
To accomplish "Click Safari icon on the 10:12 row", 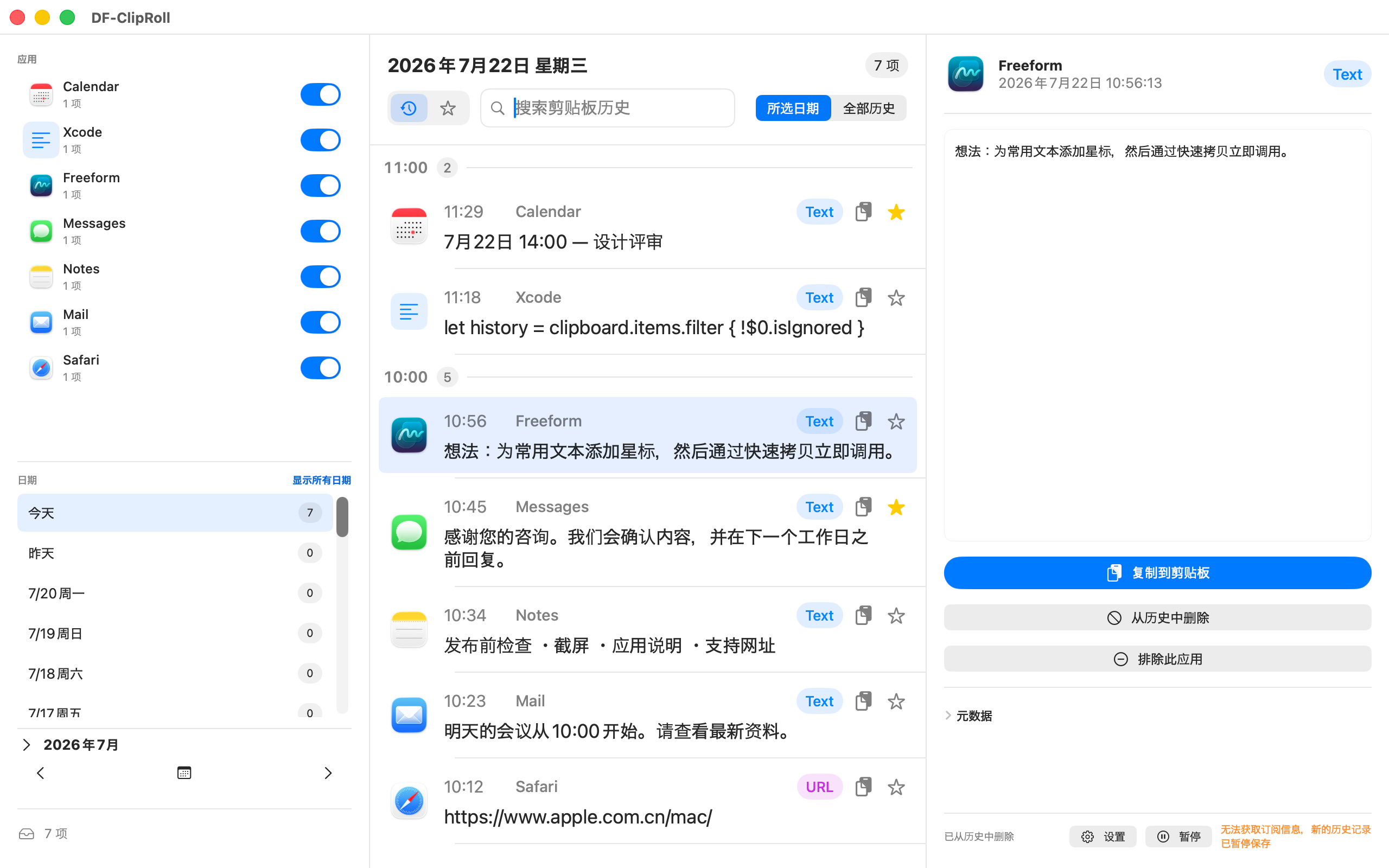I will pyautogui.click(x=409, y=801).
